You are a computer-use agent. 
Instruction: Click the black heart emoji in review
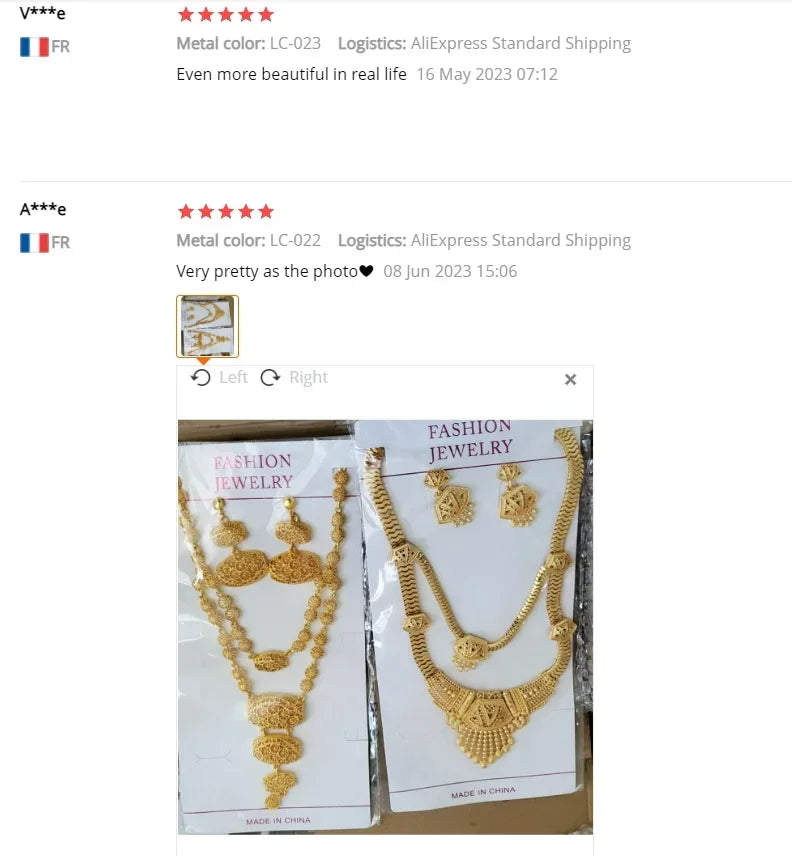(366, 271)
